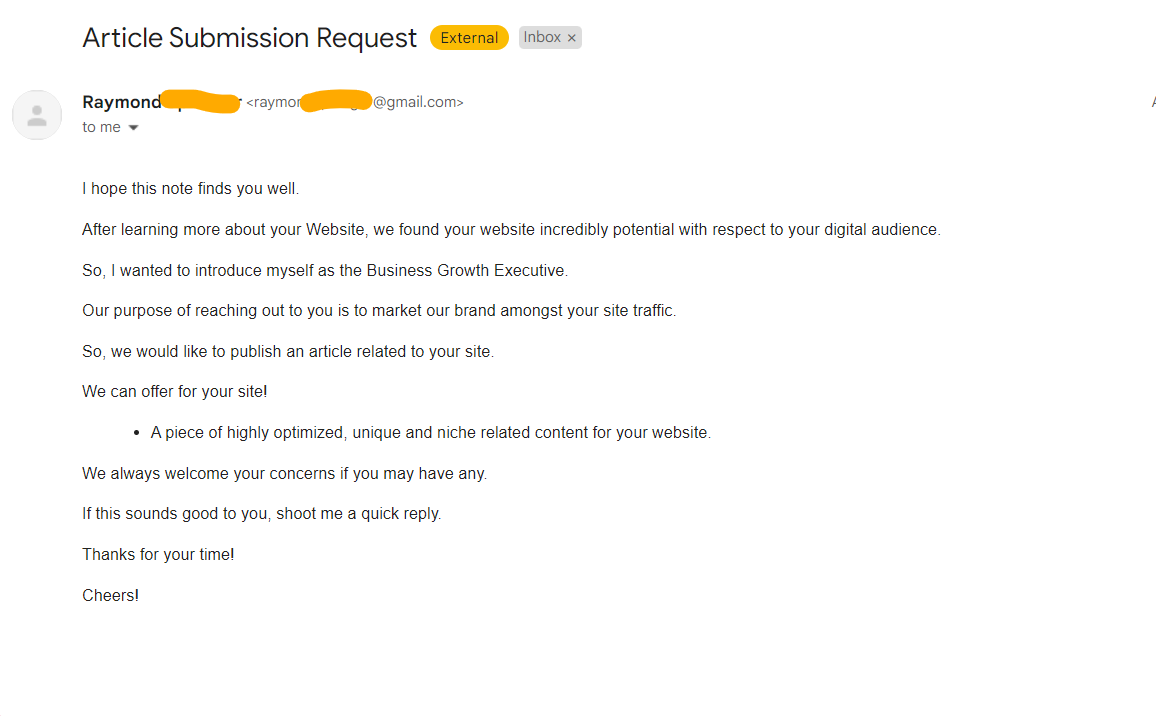Click the line about welcoming your concerns

click(285, 473)
